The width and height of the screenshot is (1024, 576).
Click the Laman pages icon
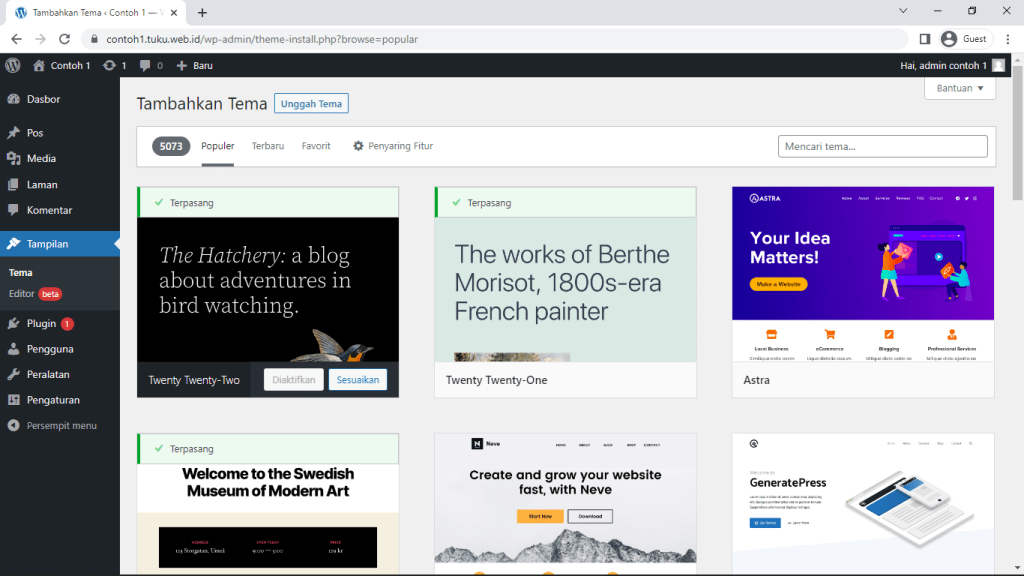tap(13, 185)
